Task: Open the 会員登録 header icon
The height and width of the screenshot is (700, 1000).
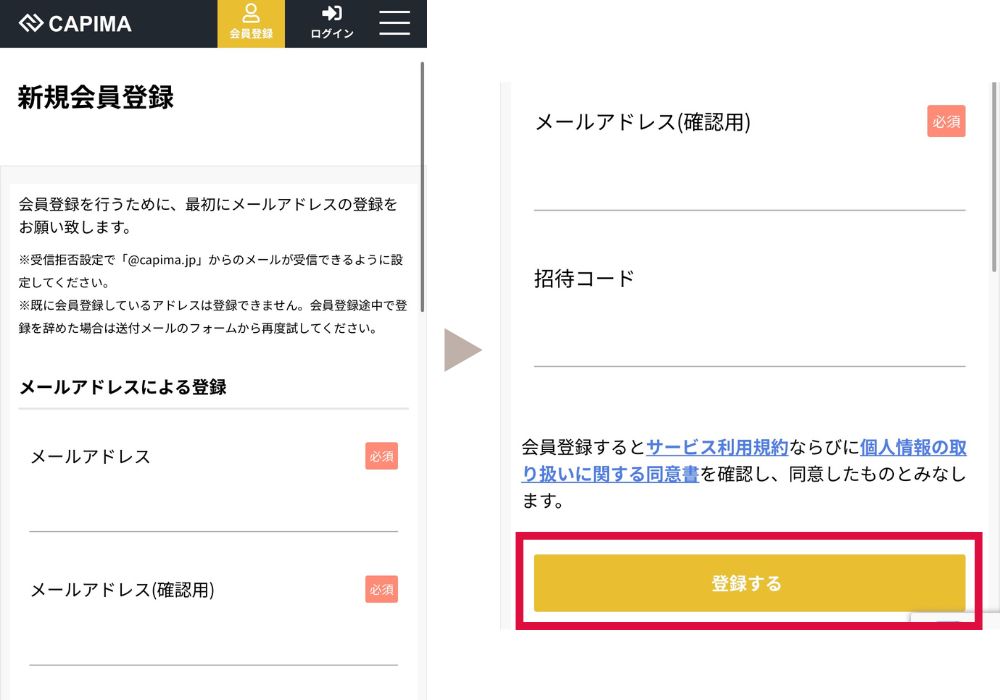Action: click(251, 23)
